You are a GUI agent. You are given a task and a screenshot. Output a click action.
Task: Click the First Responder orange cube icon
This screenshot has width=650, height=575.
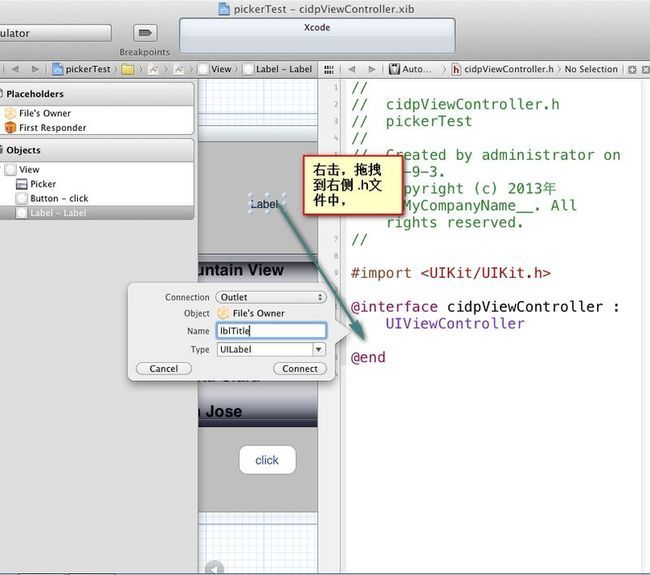point(10,128)
